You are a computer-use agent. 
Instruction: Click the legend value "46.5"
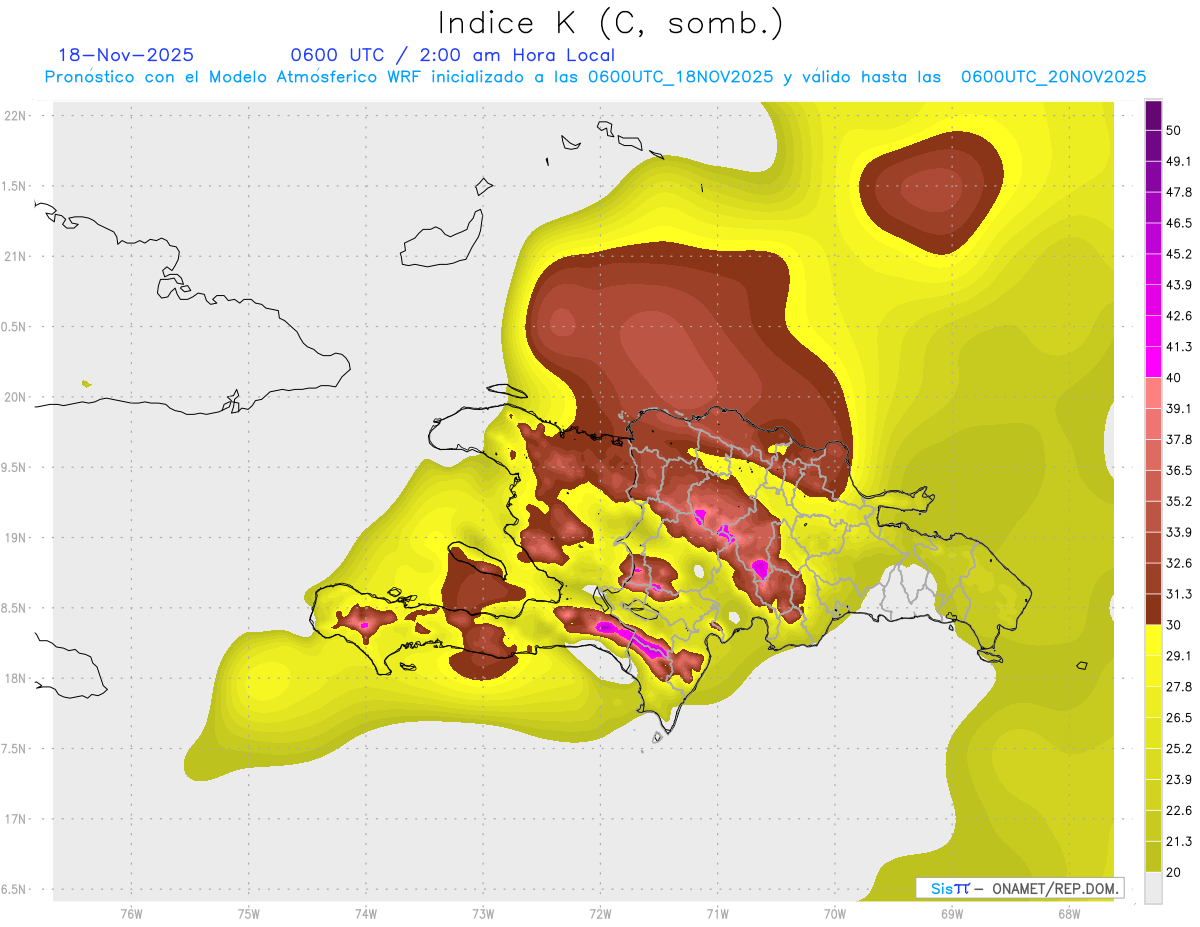[x=1180, y=223]
